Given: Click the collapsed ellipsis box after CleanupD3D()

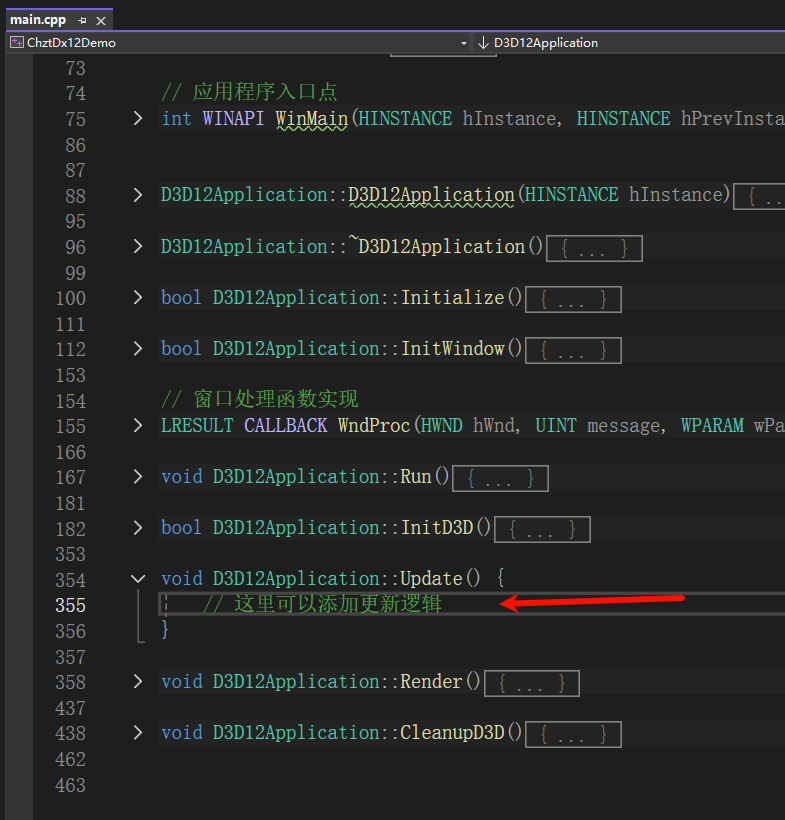Looking at the screenshot, I should pyautogui.click(x=572, y=734).
